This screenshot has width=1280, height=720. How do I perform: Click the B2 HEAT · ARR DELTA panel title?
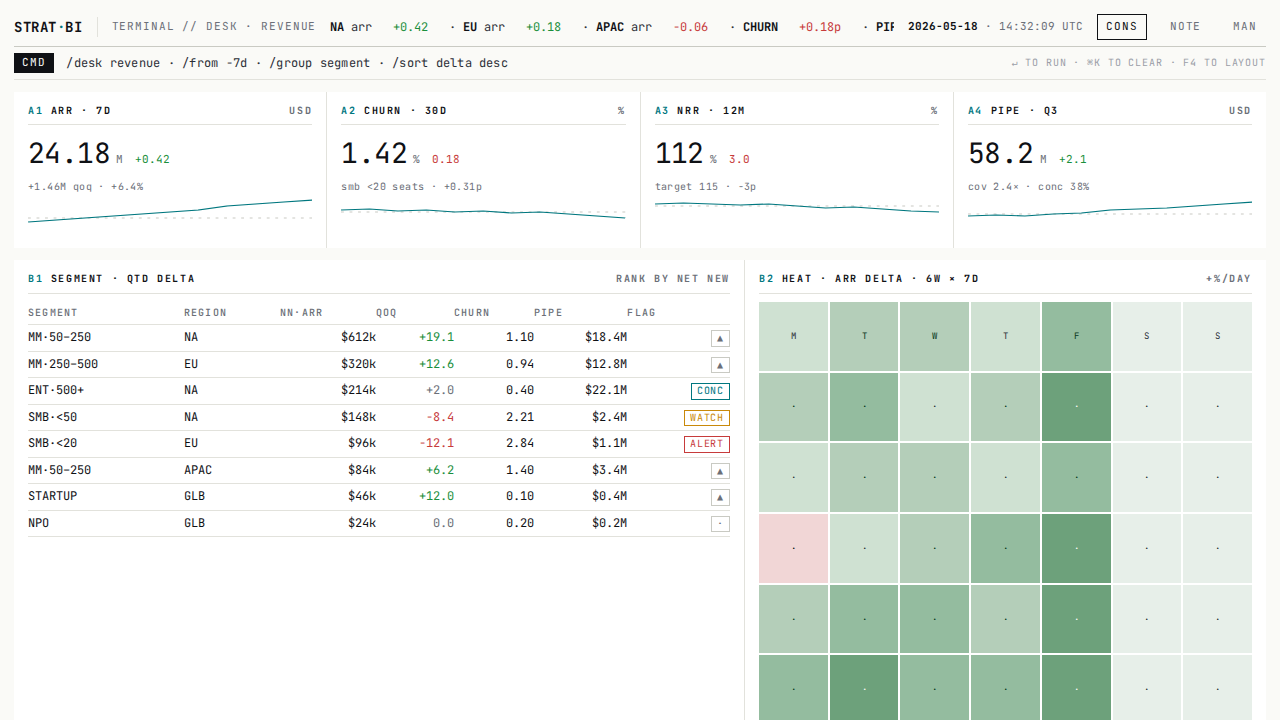coord(869,279)
